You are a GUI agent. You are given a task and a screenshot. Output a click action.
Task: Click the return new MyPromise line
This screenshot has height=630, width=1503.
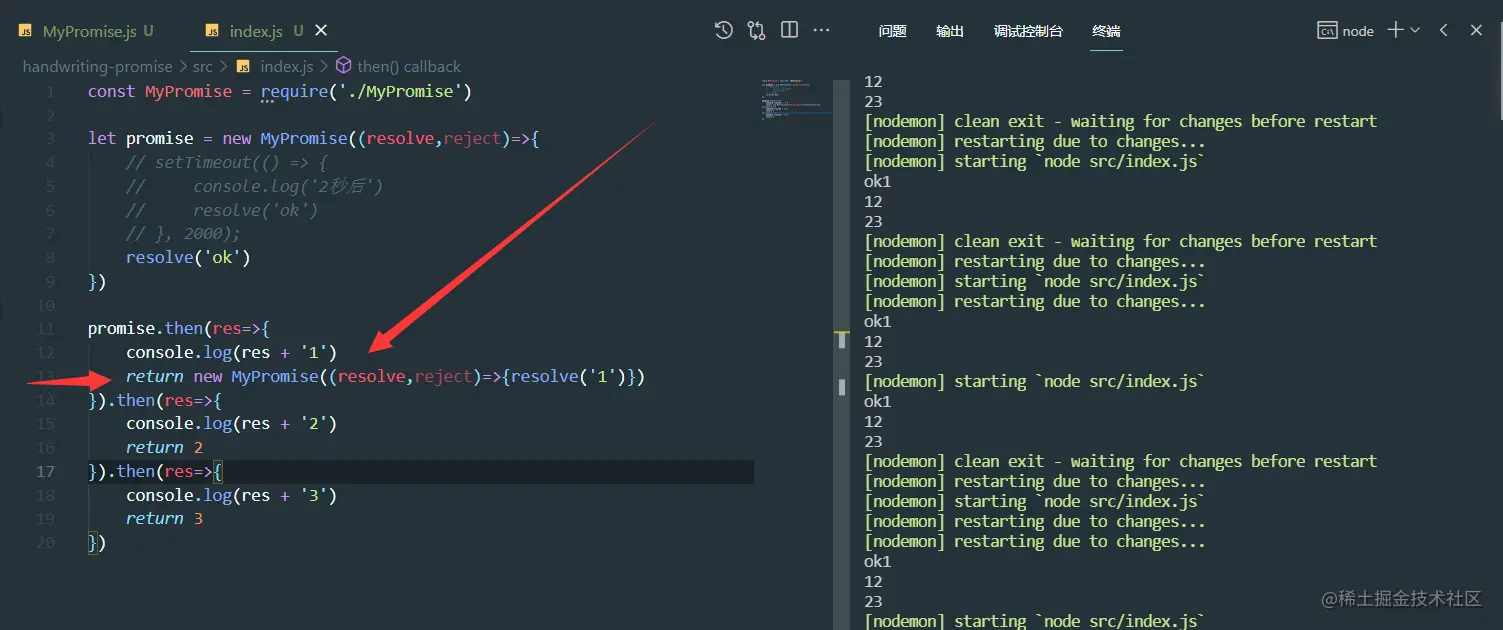coord(385,376)
